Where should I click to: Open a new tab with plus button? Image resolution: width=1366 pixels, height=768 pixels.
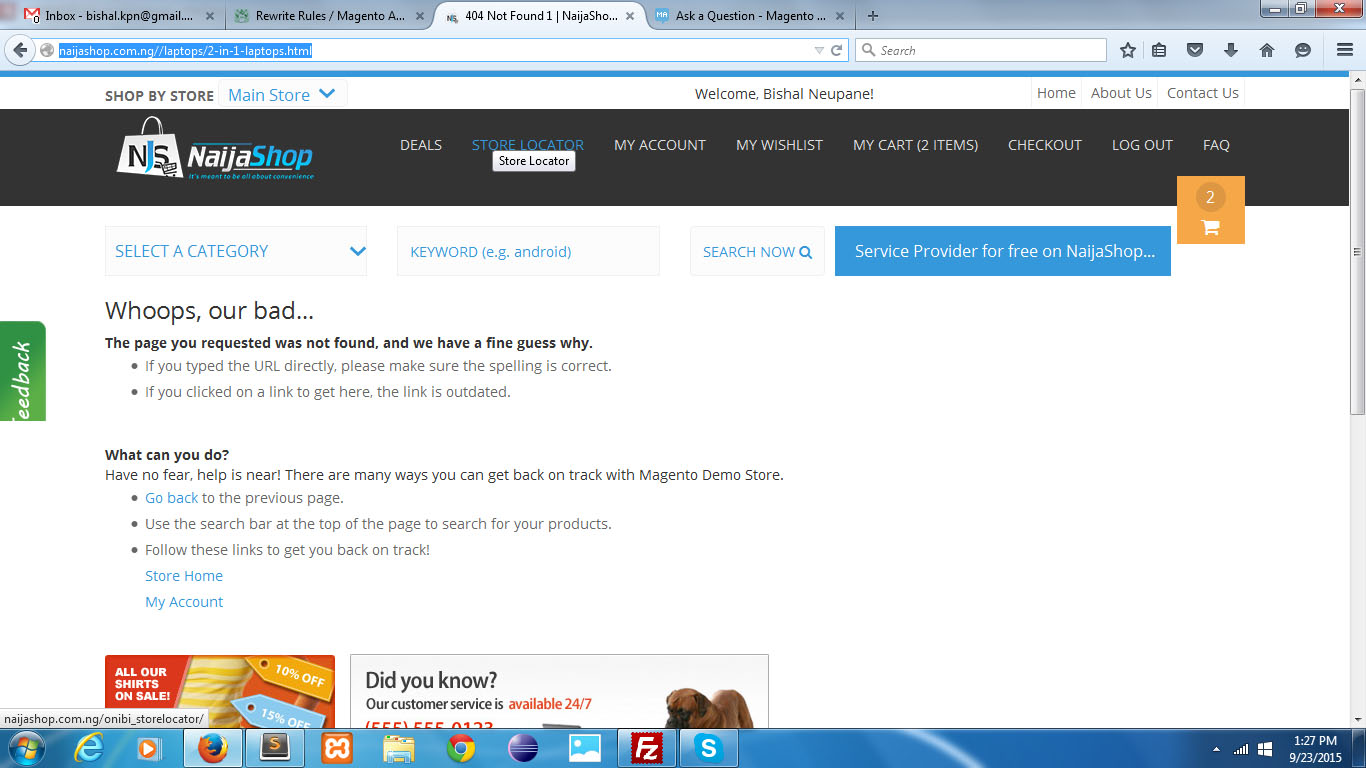[x=873, y=16]
